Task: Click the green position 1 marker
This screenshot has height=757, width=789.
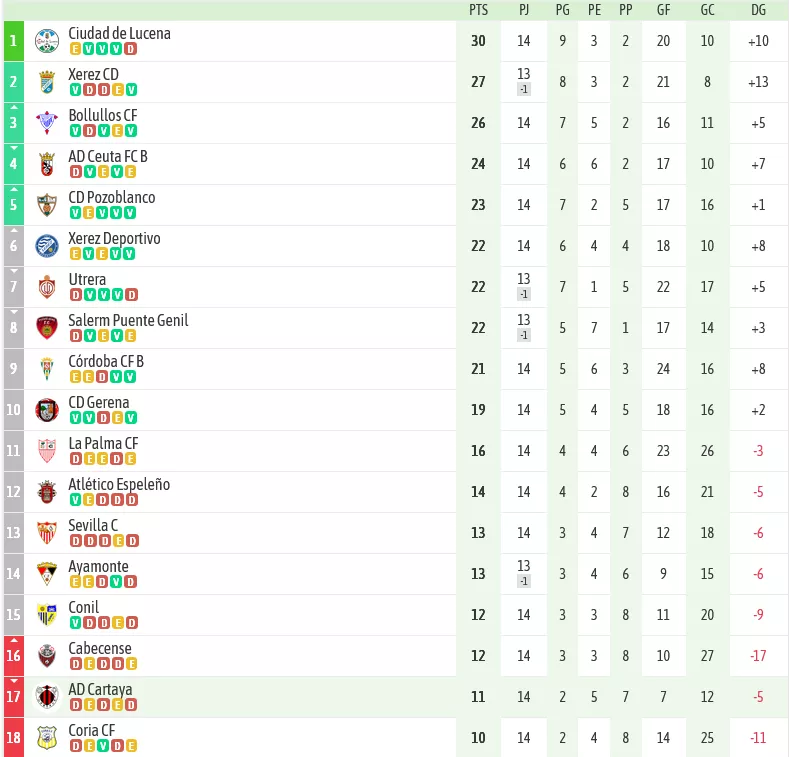Action: pos(14,41)
